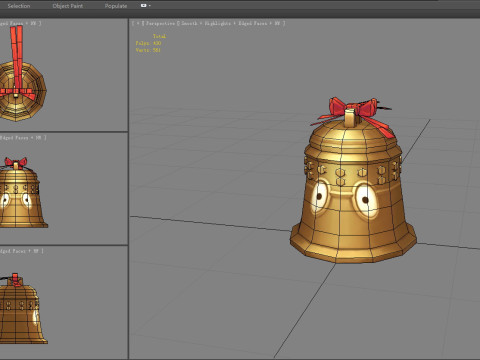Switch to the Populate ribbon tab

tap(116, 6)
